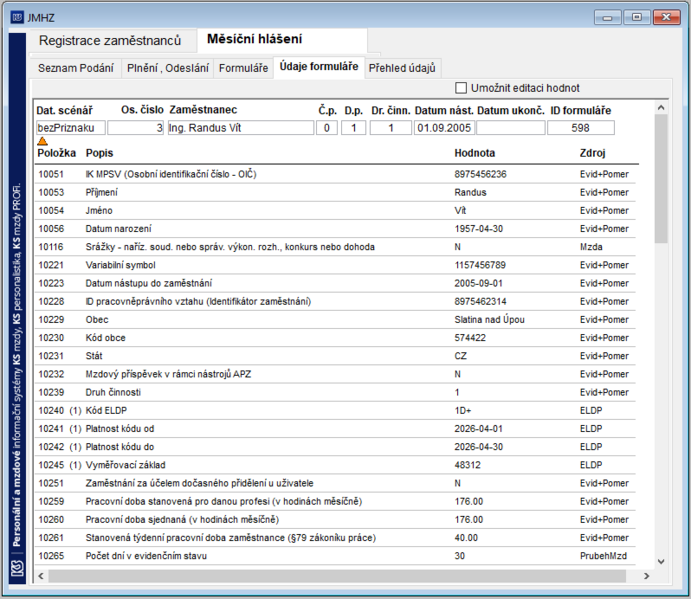
Task: Click the Dr. činn. field
Action: [390, 128]
